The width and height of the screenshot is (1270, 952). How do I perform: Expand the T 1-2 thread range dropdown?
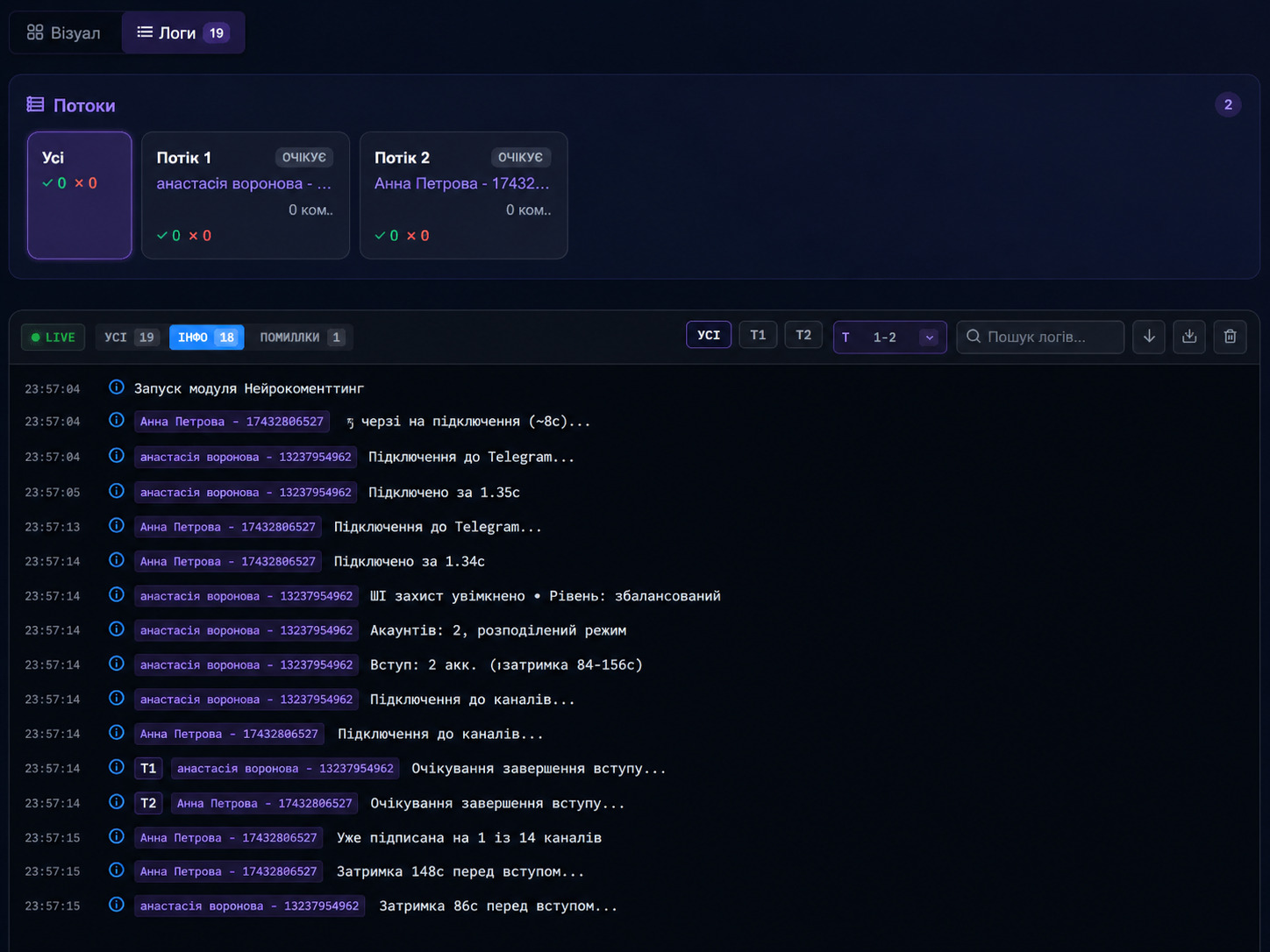point(889,337)
